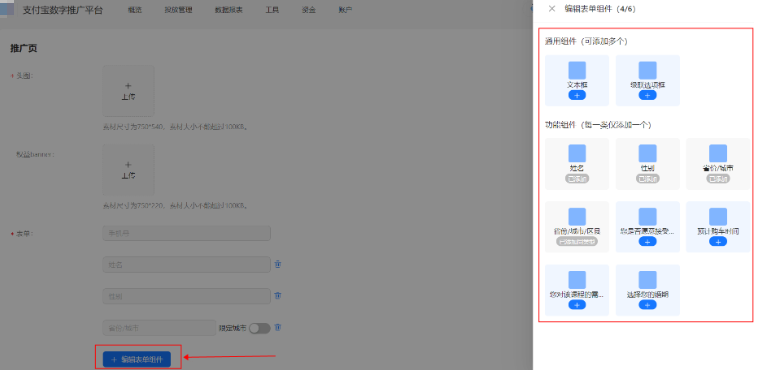Image resolution: width=775 pixels, height=371 pixels.
Task: Click the 已添加 badge under 姓名
Action: click(x=577, y=178)
